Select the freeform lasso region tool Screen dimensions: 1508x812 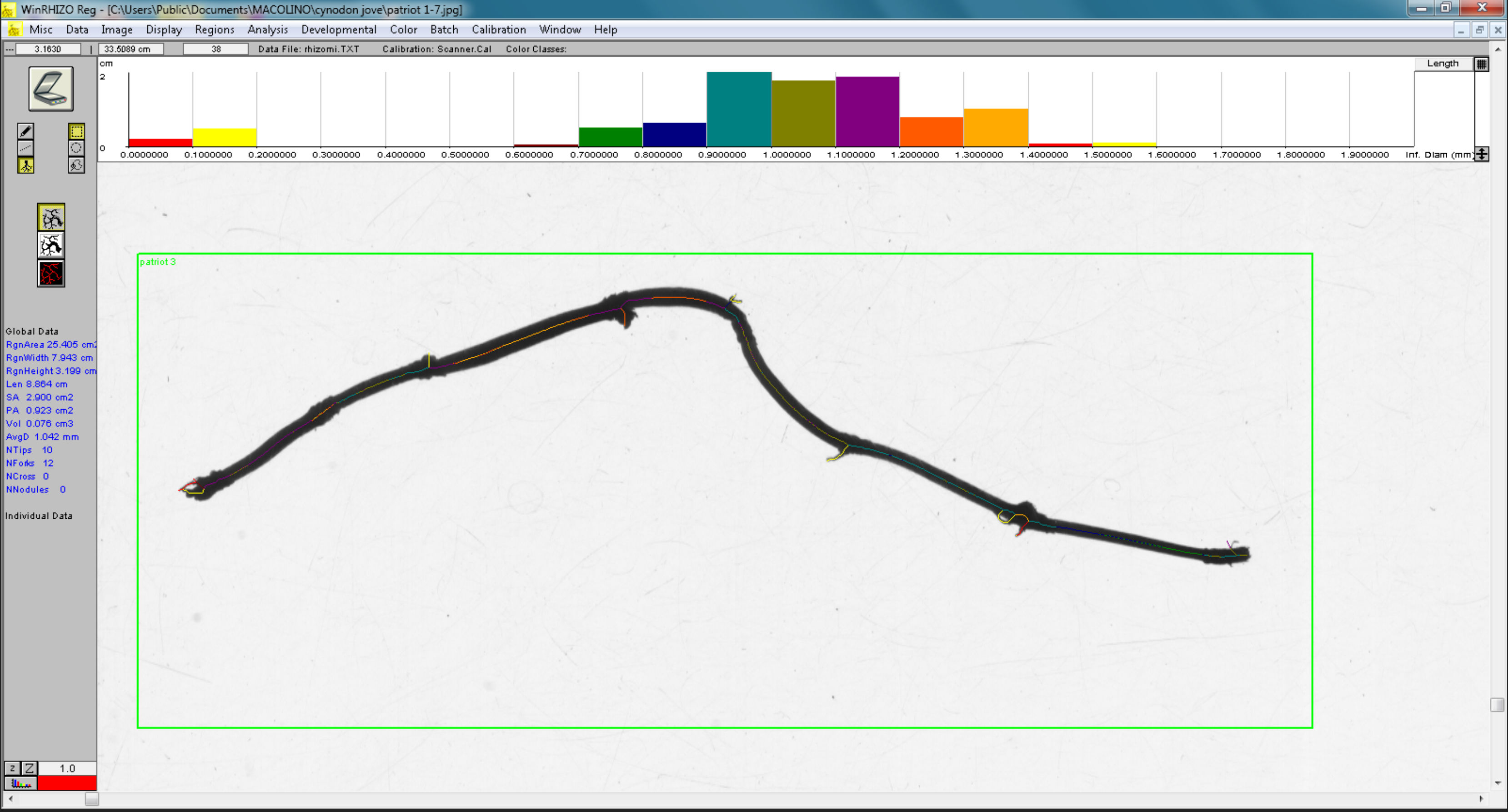tap(76, 165)
